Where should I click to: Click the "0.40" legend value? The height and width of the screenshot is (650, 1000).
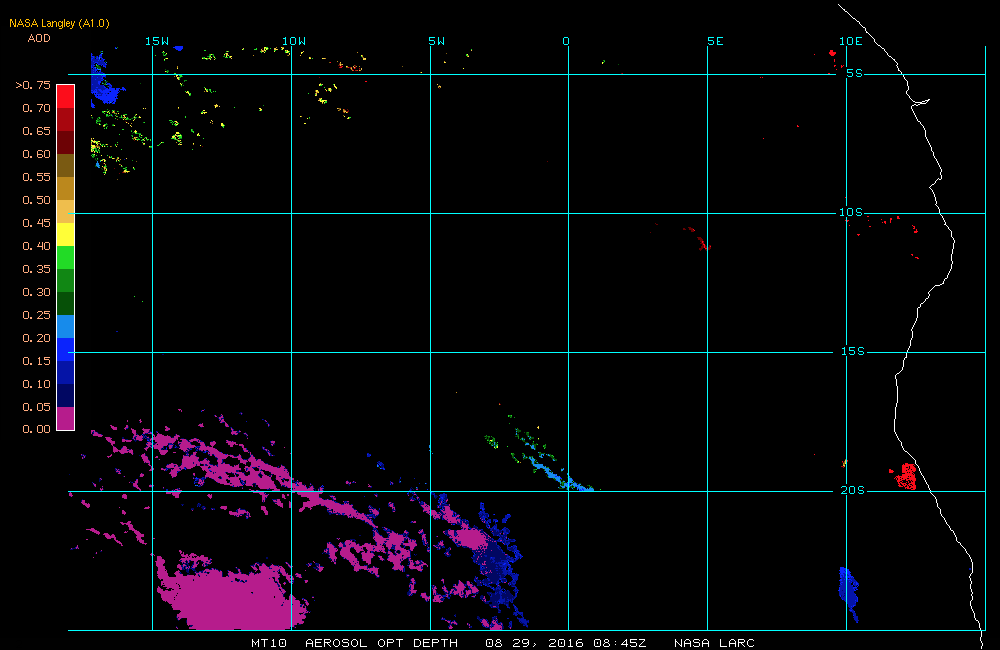coord(36,246)
